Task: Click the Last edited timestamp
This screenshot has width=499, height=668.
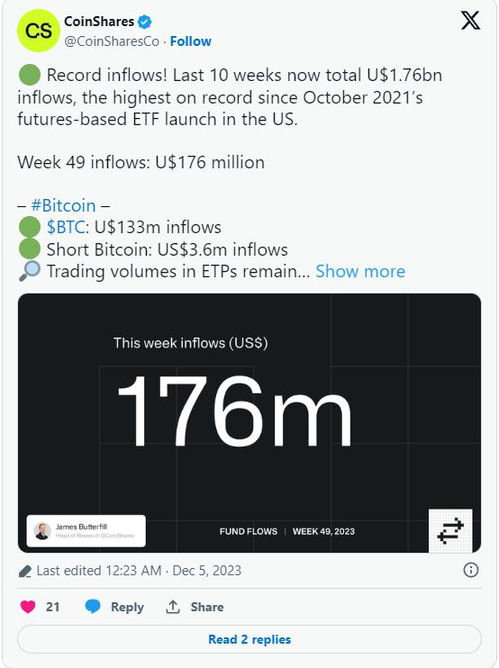Action: pyautogui.click(x=139, y=570)
